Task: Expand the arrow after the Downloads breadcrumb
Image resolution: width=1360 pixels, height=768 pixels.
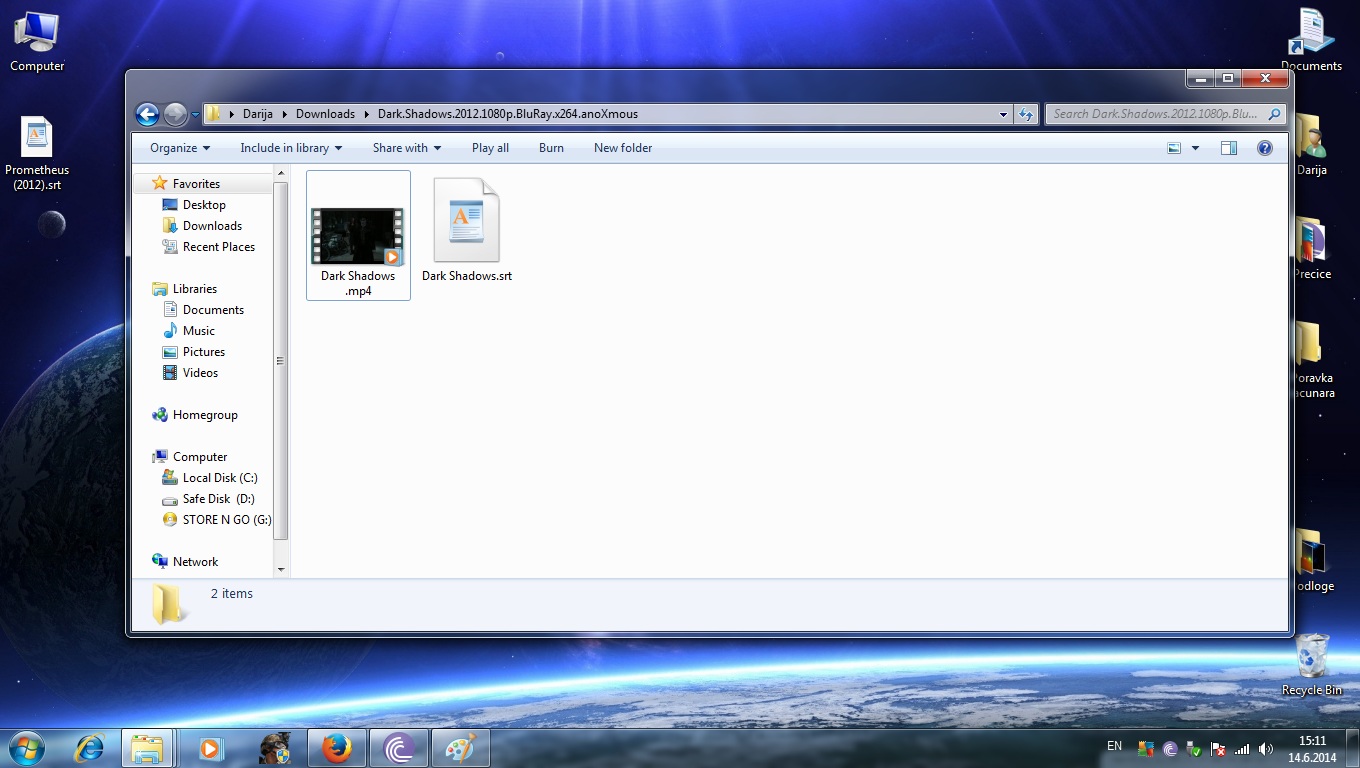Action: 367,114
